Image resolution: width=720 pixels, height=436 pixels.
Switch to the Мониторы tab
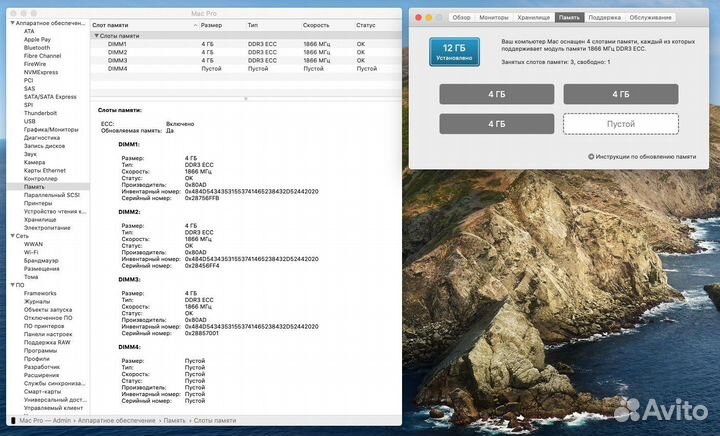point(494,17)
